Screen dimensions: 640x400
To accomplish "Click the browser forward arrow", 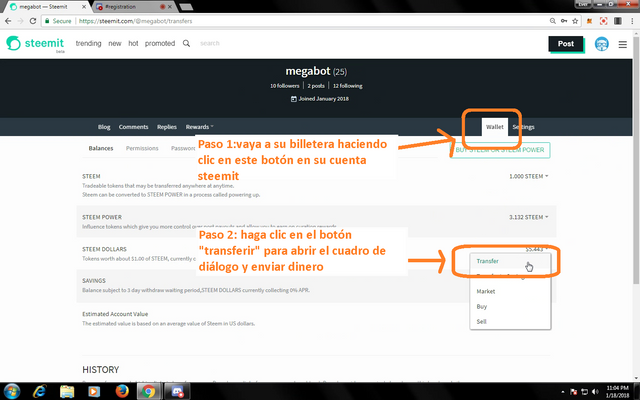I will [20, 21].
